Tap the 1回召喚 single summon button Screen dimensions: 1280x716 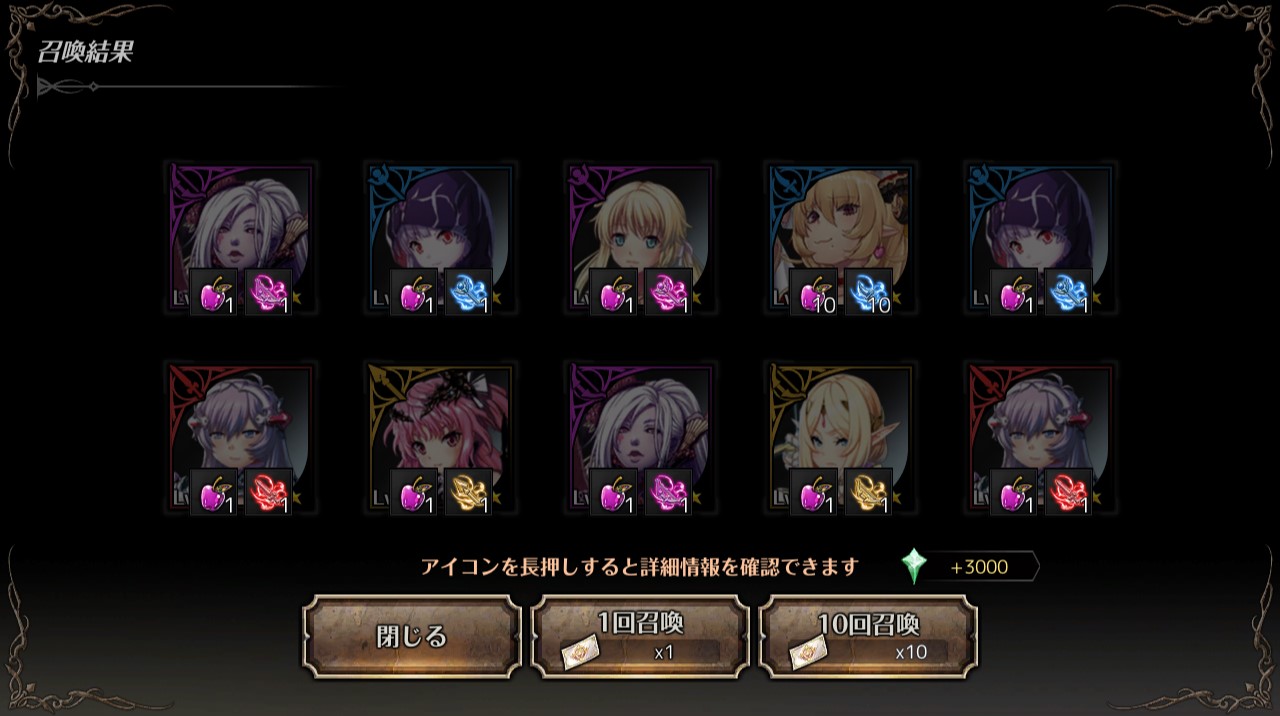point(640,636)
